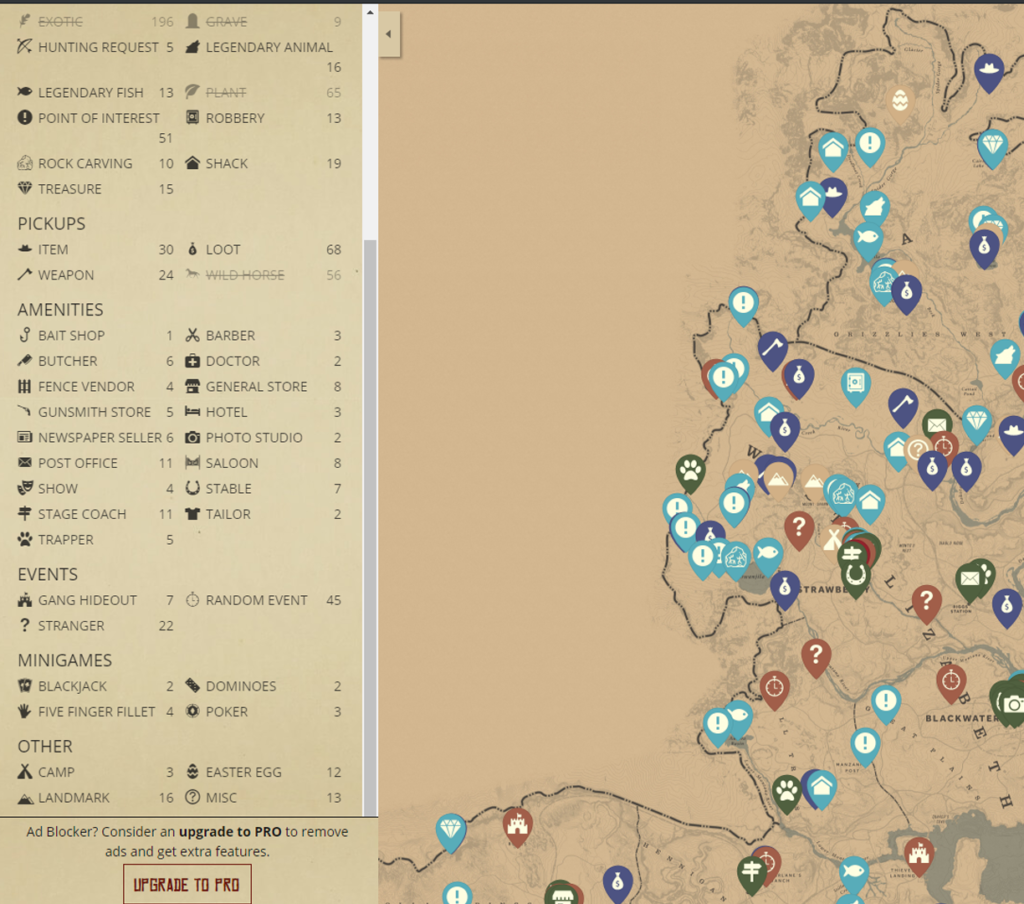Toggle the Legendary Animal category

click(x=263, y=57)
